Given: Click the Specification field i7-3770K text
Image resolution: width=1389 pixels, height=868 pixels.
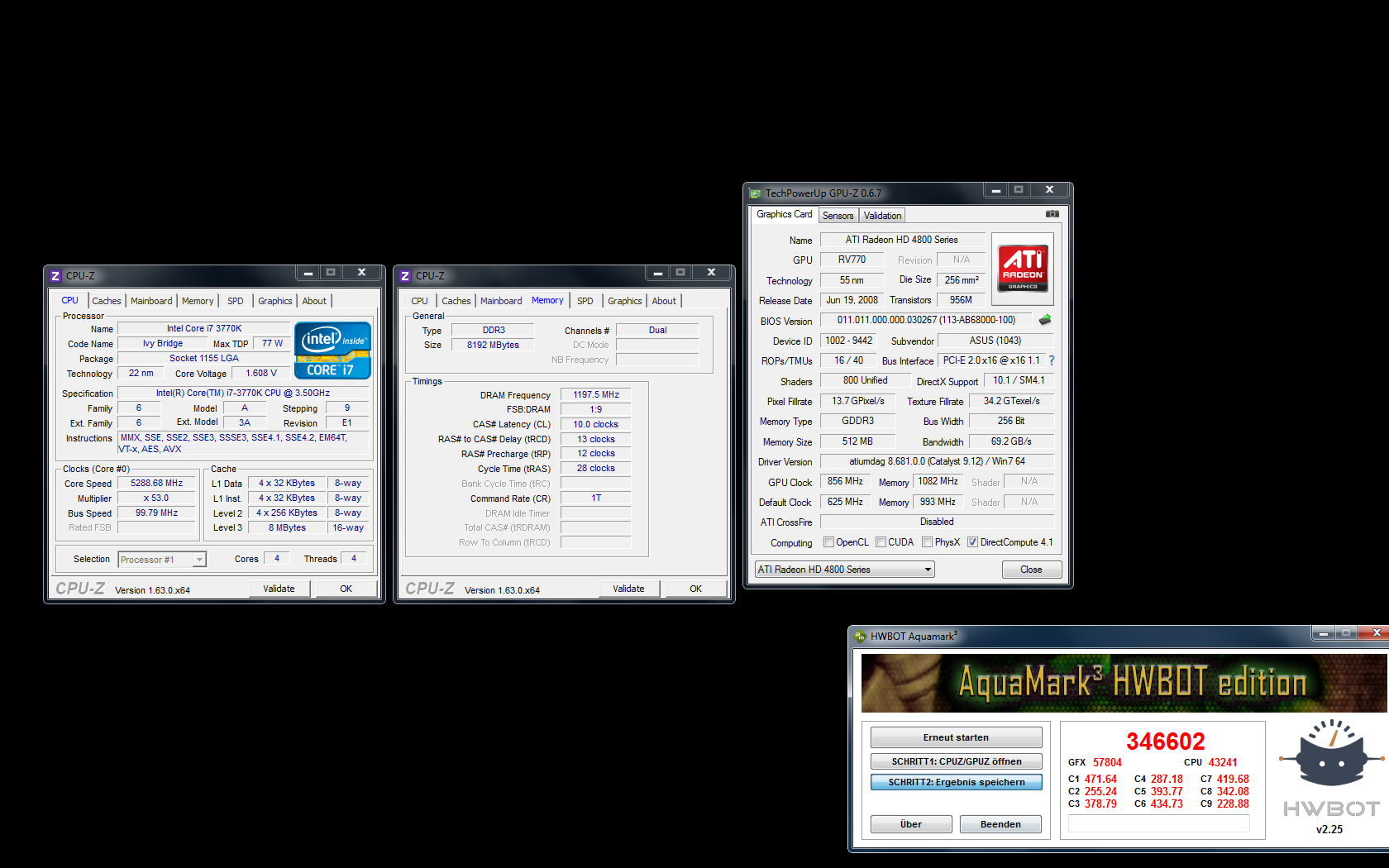Looking at the screenshot, I should (x=243, y=393).
